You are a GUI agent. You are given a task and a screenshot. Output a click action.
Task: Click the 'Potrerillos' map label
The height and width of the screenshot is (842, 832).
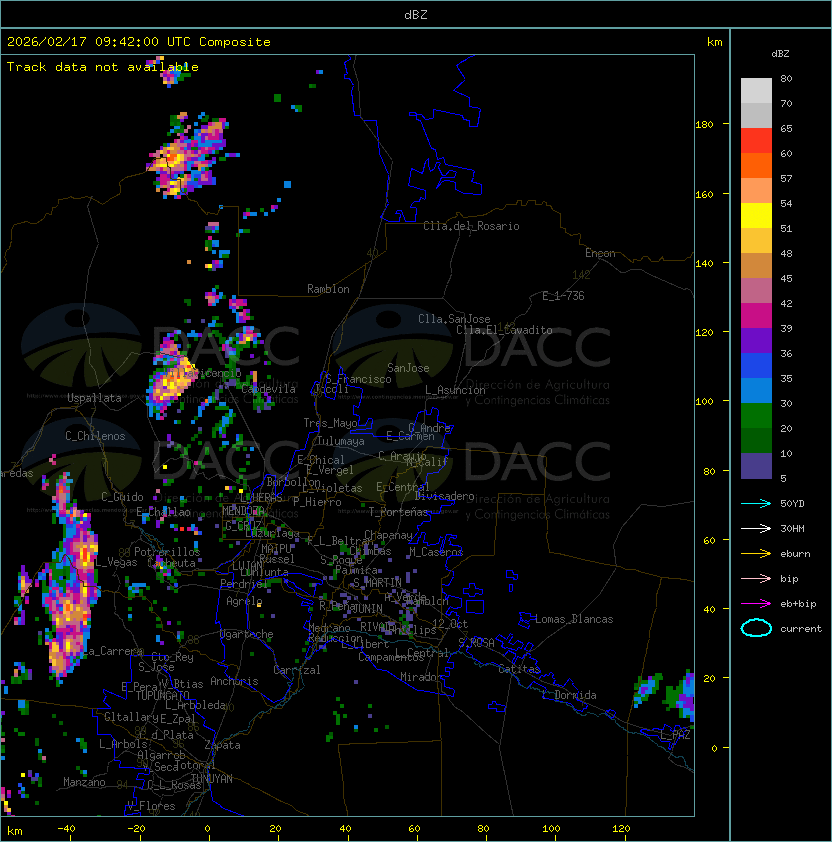(167, 551)
